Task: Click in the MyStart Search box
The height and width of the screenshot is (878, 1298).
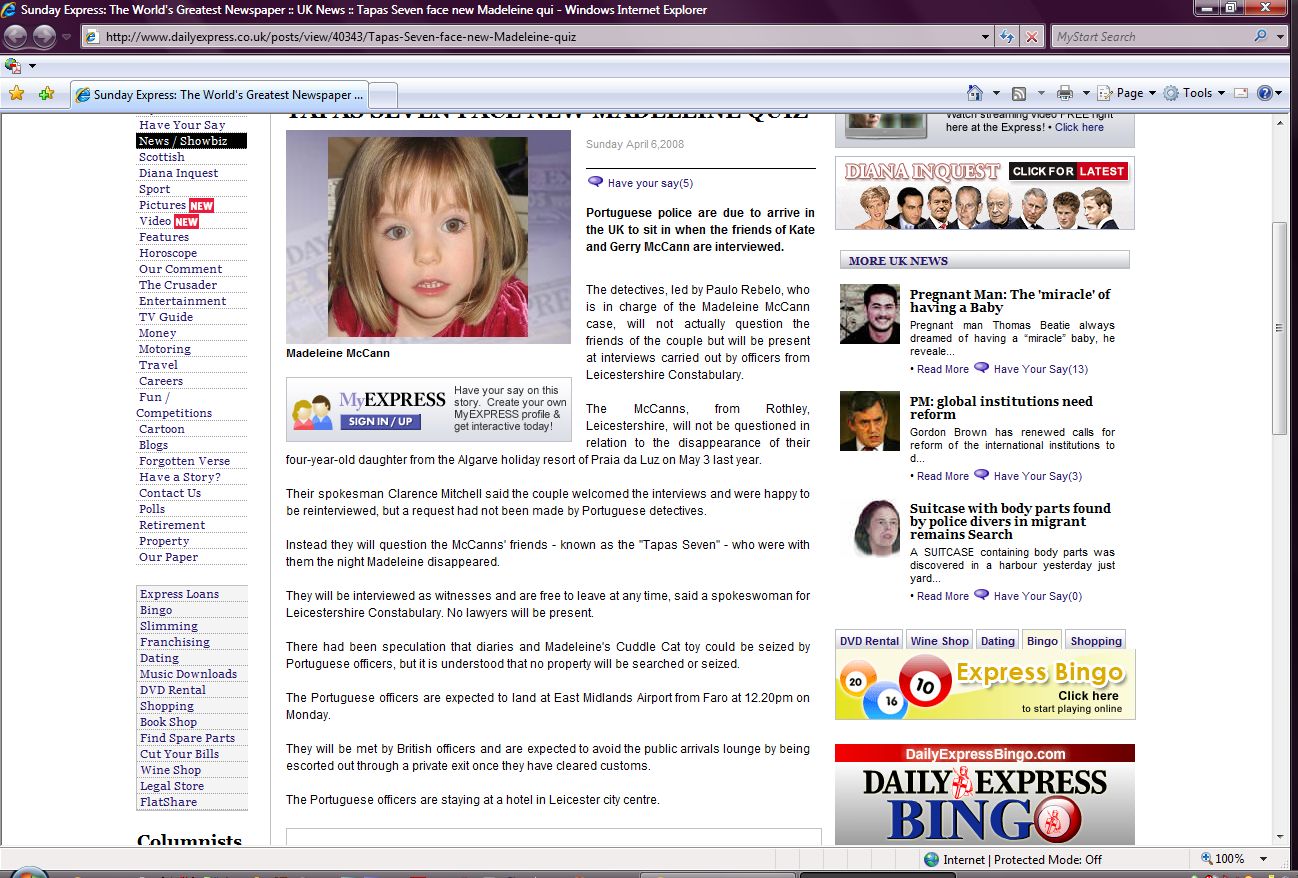Action: tap(1150, 37)
